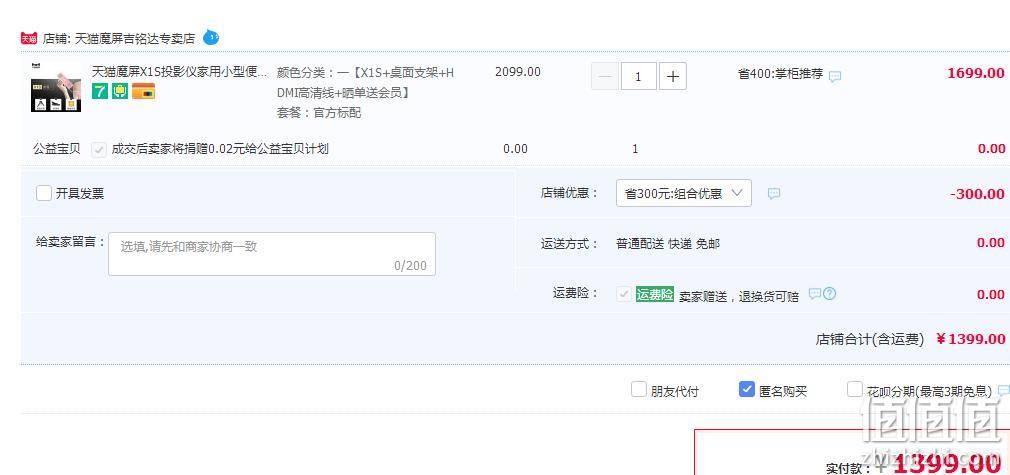Open the product thumbnail of 天猫魔屏X1S projector
The height and width of the screenshot is (475, 1010).
56,87
